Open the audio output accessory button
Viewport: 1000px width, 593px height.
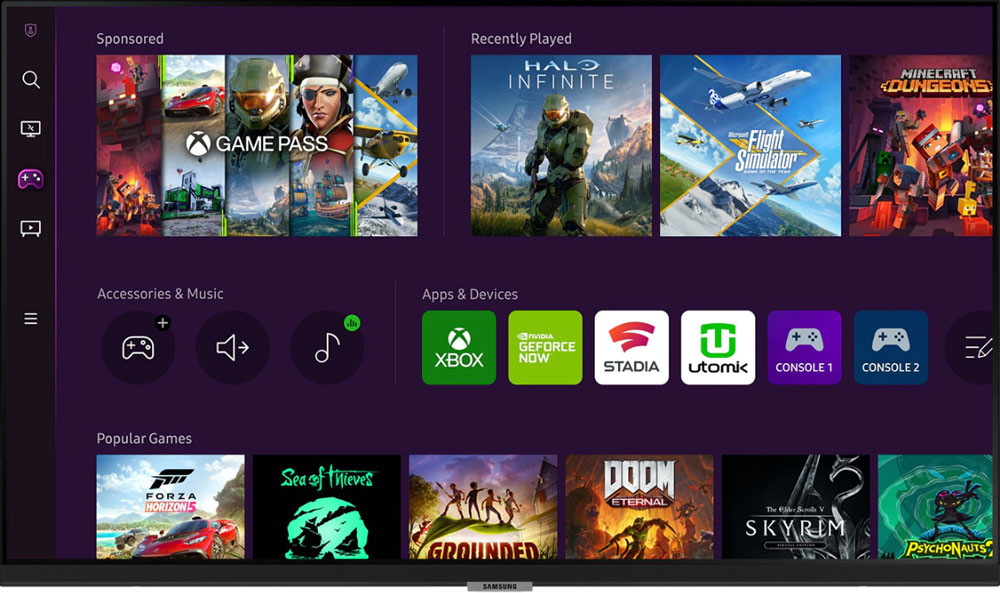[x=232, y=348]
